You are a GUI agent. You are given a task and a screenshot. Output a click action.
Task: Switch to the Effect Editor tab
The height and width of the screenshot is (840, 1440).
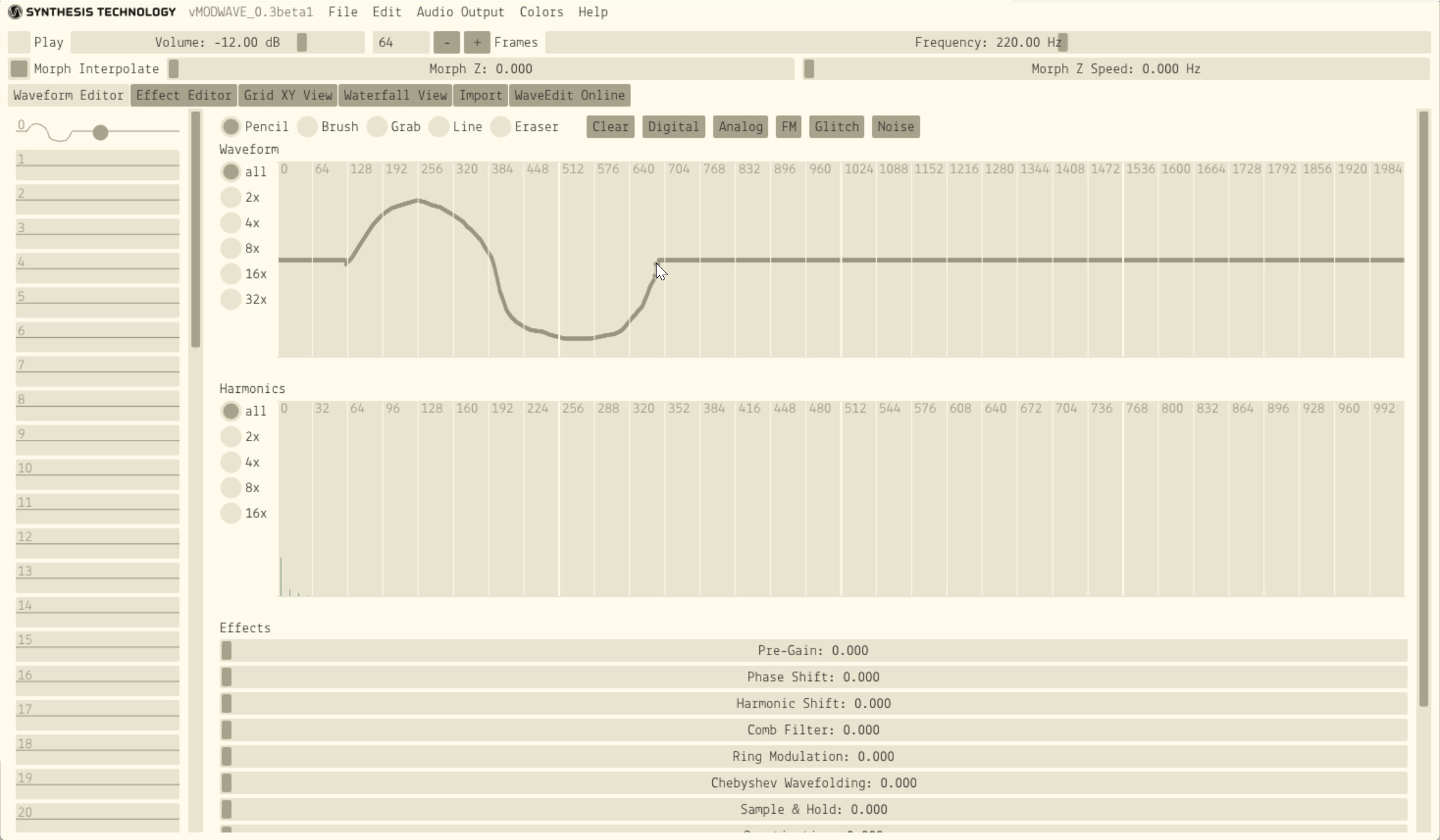pos(184,95)
